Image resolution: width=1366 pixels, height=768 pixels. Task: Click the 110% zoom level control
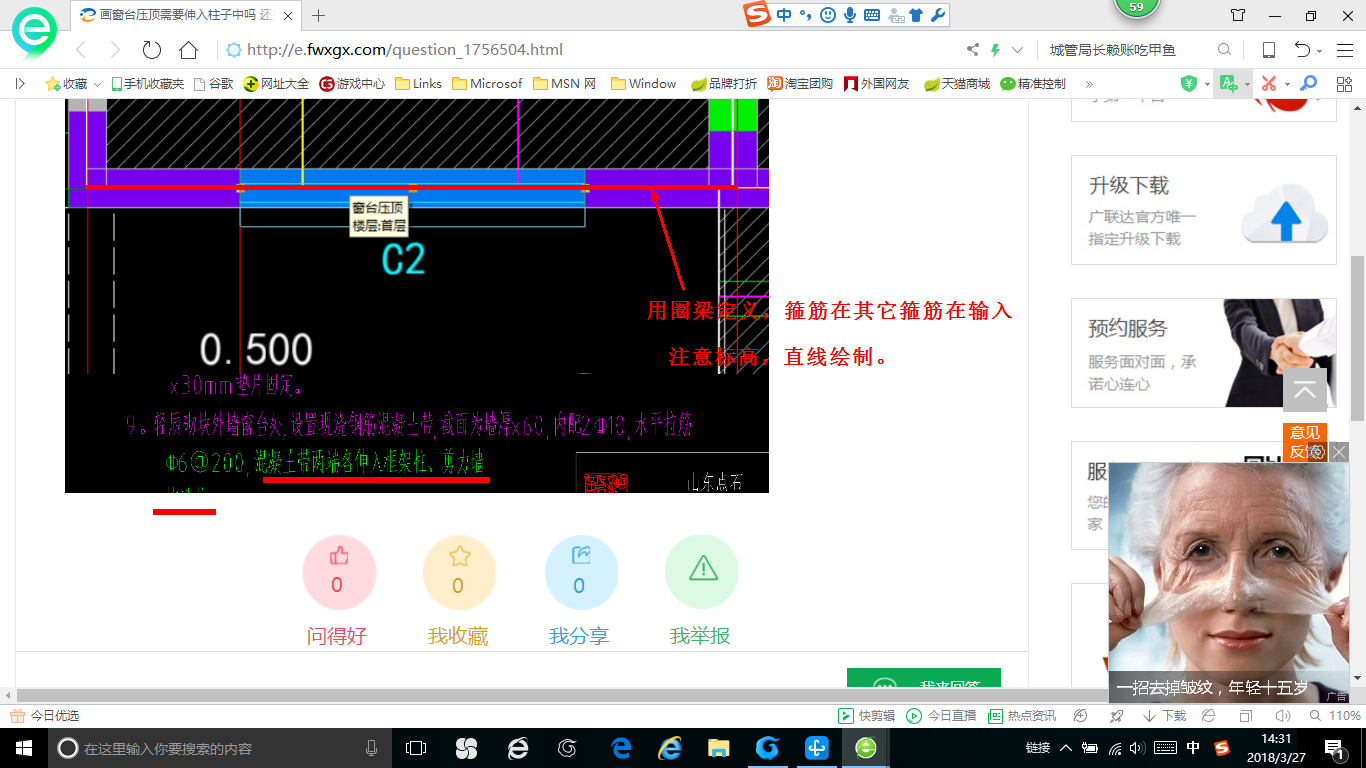tap(1335, 716)
